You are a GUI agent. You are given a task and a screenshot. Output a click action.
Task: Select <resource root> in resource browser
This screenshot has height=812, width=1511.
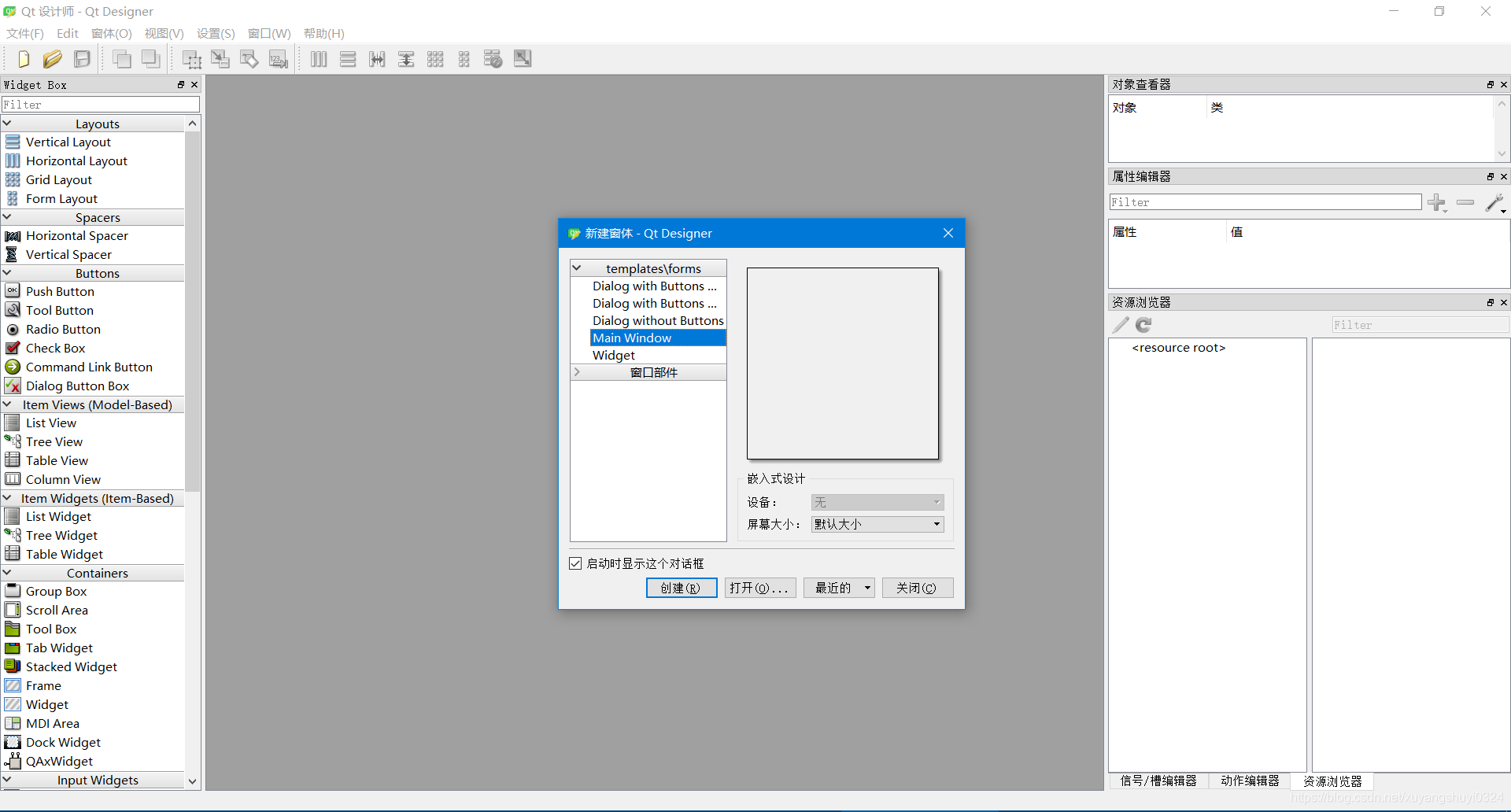pos(1178,348)
